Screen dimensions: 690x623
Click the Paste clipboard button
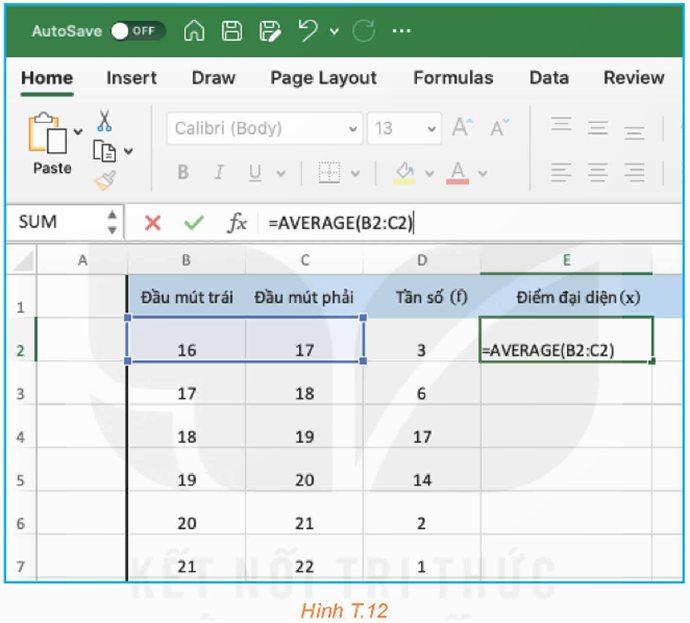pos(48,142)
